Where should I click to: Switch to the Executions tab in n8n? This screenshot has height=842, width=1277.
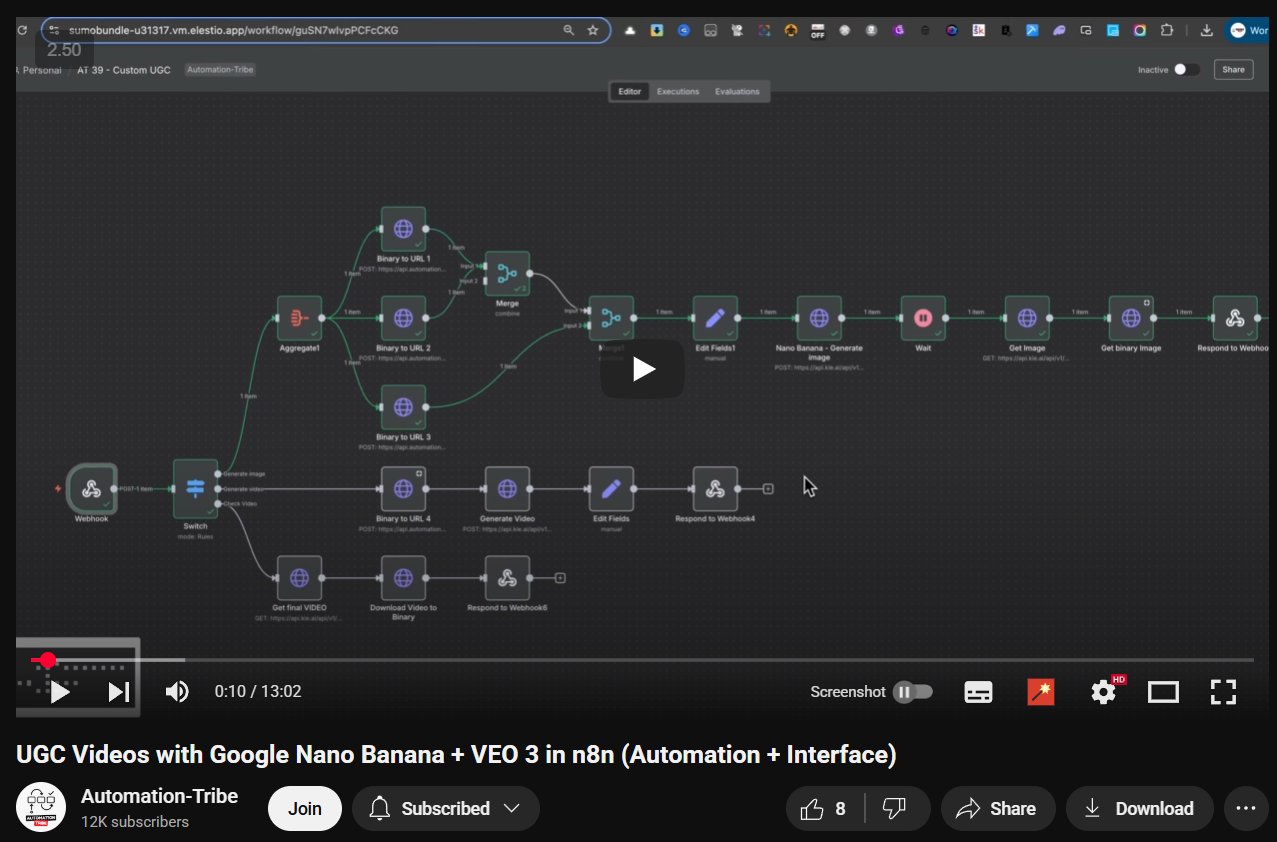678,92
